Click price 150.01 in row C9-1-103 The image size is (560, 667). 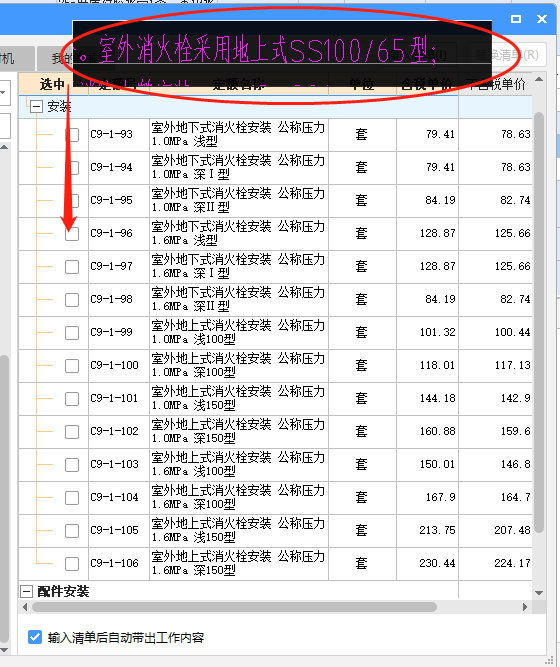[x=437, y=464]
